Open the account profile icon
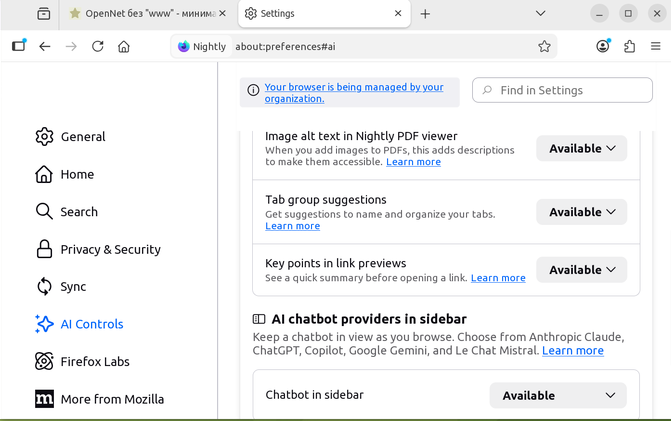The width and height of the screenshot is (671, 421). click(603, 46)
